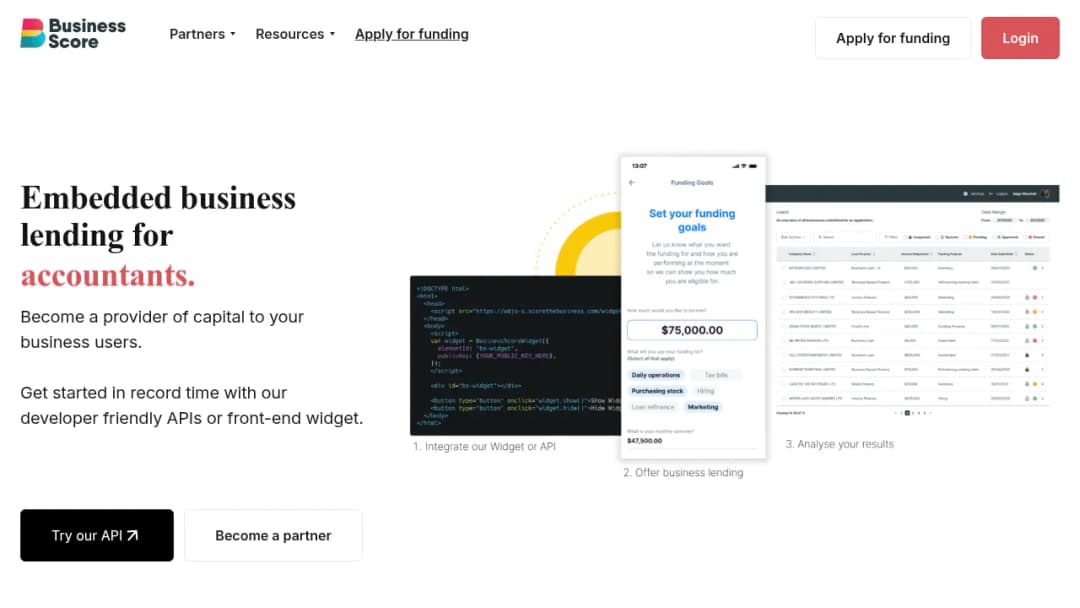Select the Tax bills tag

[716, 375]
